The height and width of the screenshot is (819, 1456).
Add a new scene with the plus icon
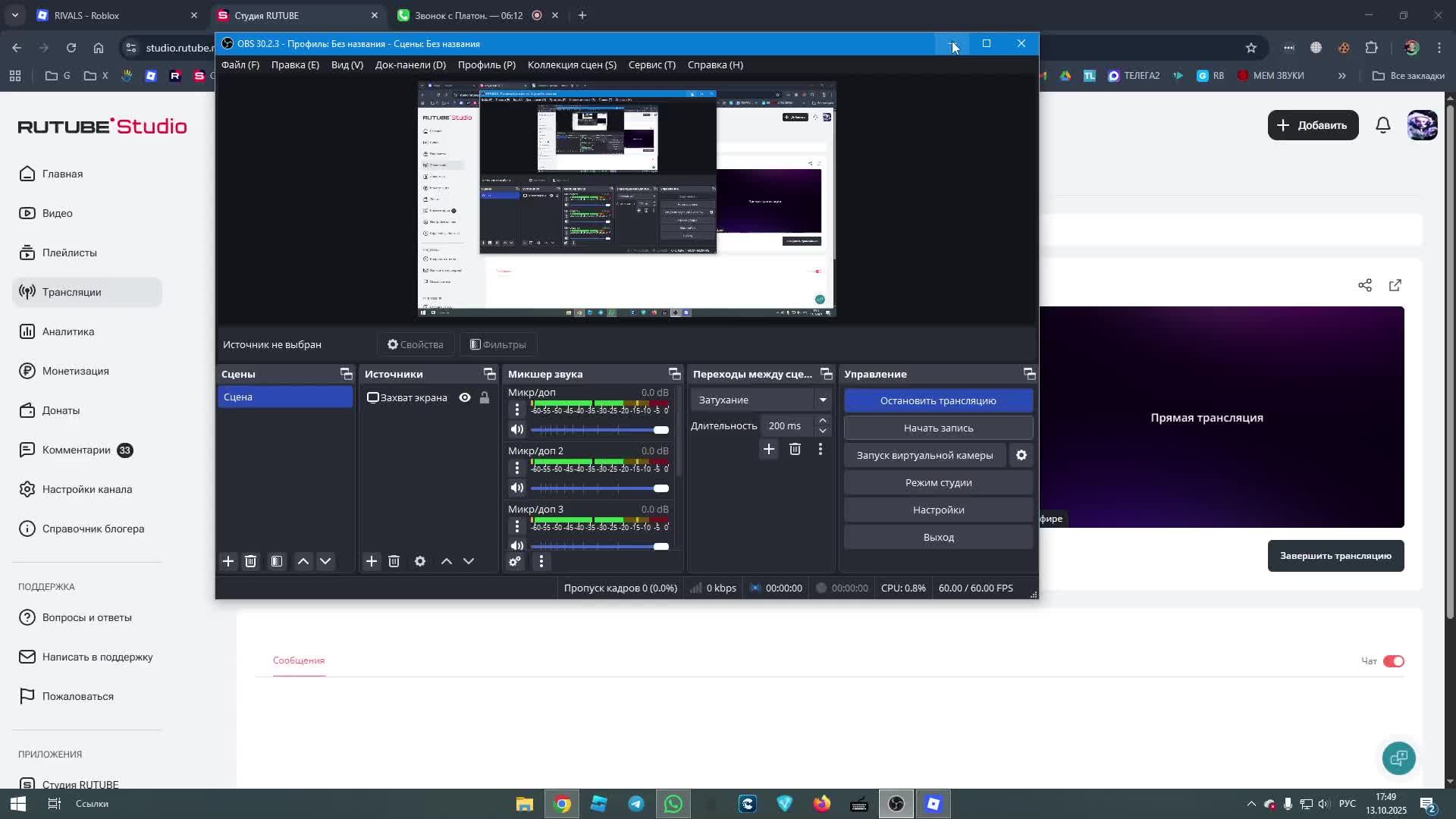pos(228,561)
